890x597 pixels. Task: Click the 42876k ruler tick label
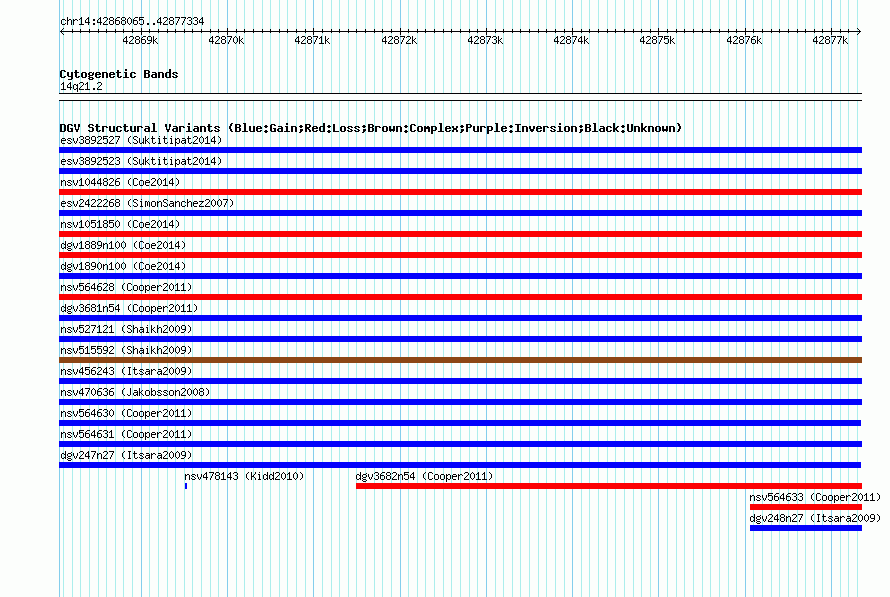(744, 40)
